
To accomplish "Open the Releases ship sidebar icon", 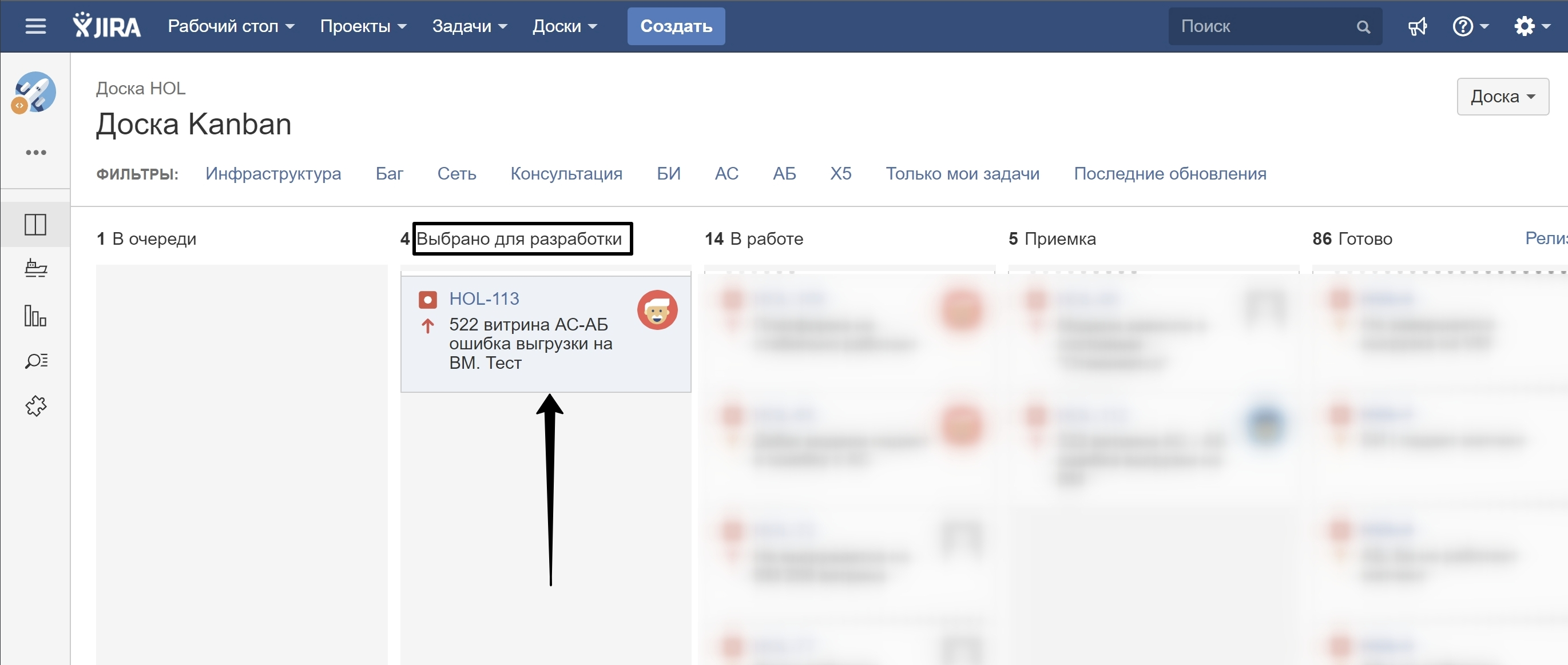I will click(35, 268).
